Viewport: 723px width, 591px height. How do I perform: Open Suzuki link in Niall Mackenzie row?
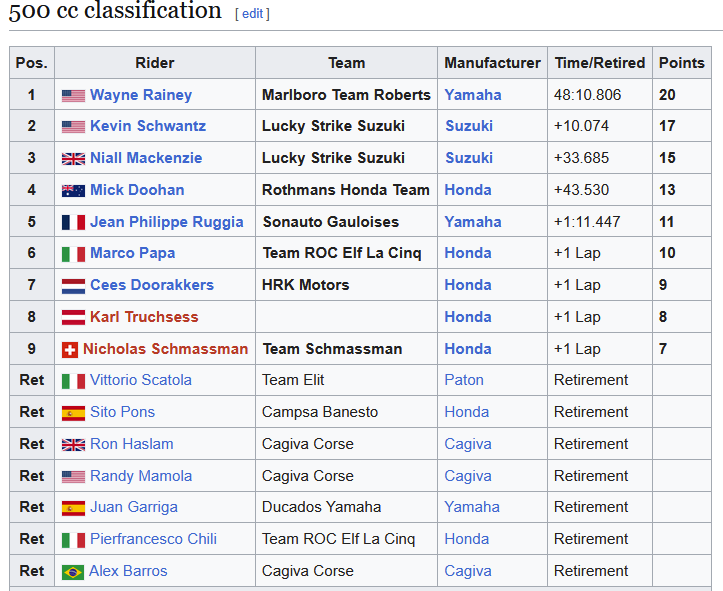[469, 158]
